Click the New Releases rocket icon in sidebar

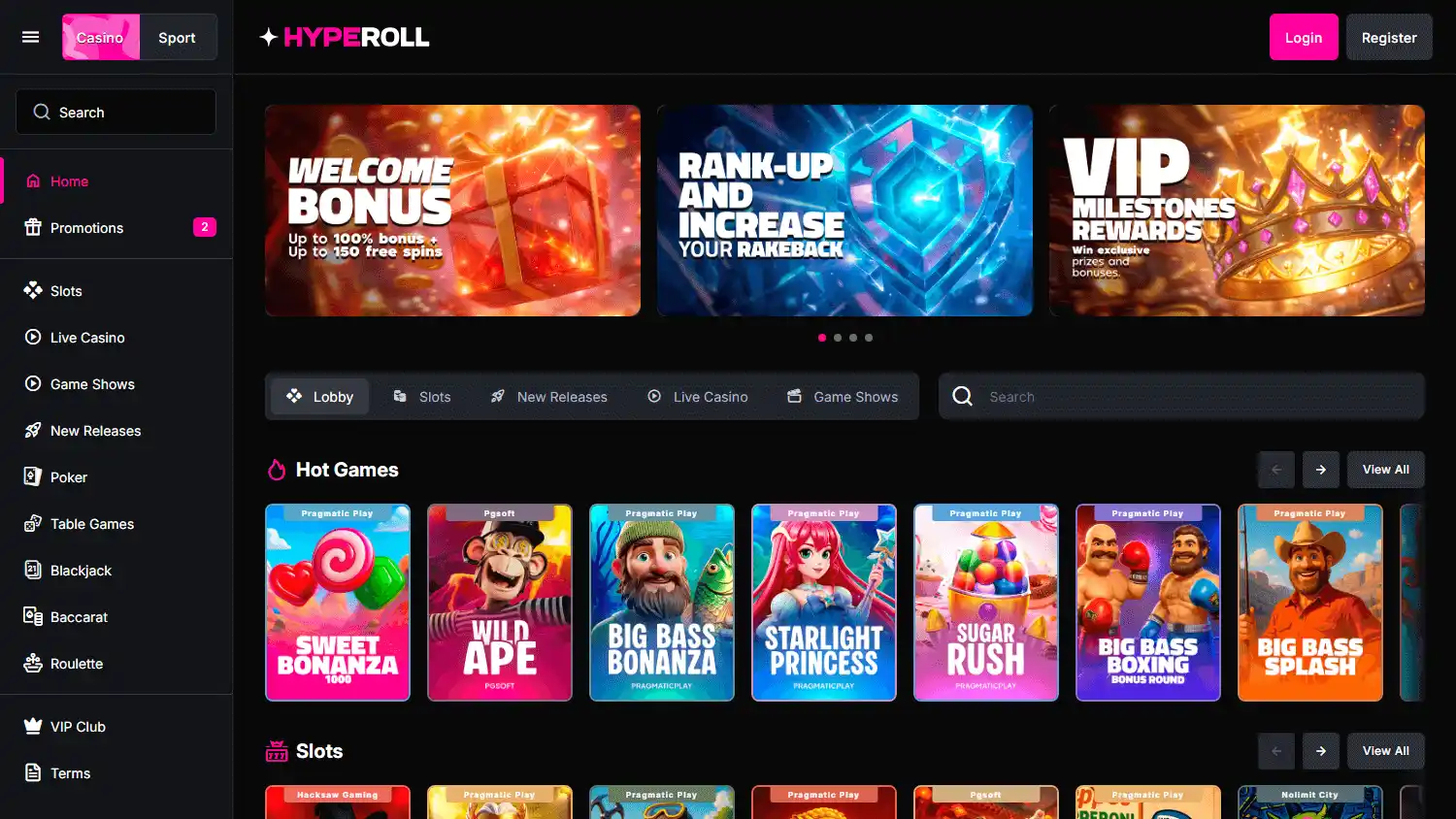tap(33, 430)
